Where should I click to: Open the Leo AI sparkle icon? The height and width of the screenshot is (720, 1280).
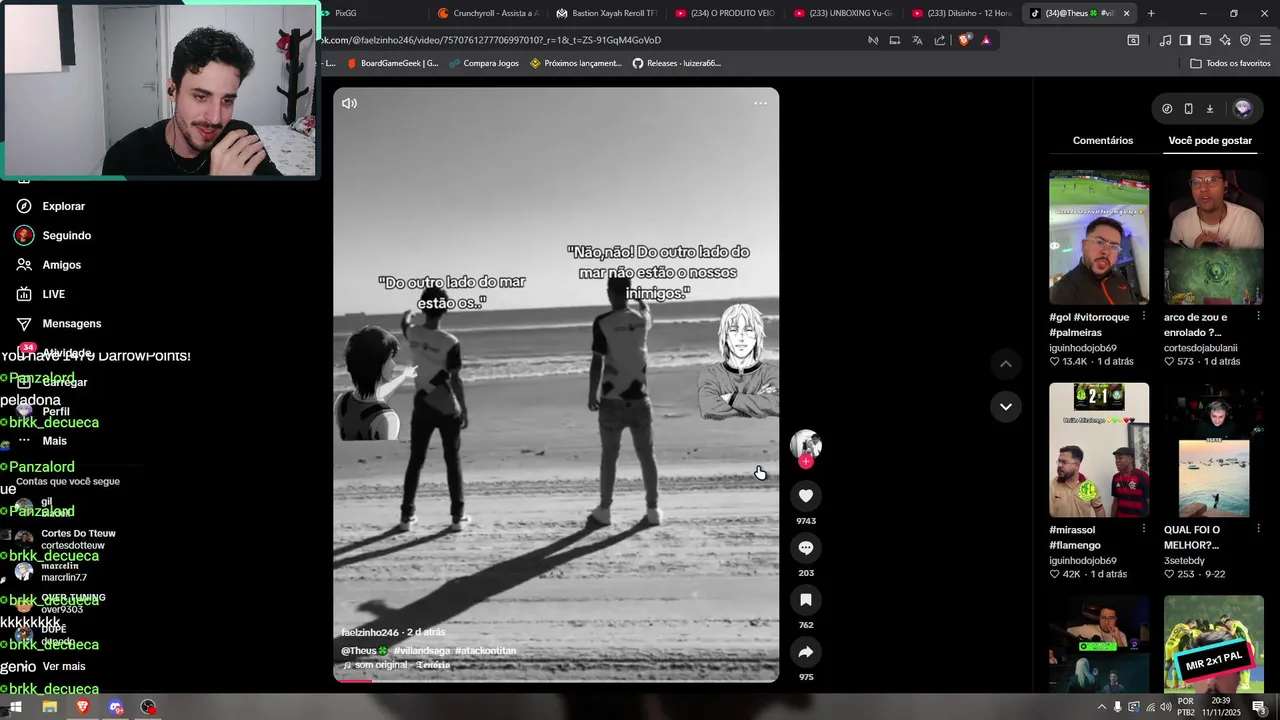pos(1225,40)
